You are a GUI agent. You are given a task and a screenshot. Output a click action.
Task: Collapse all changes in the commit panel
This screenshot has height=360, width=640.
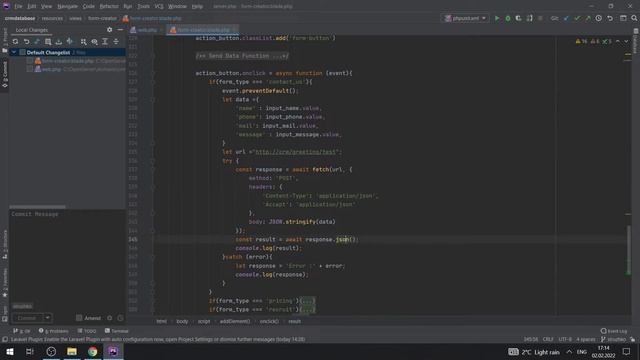coord(116,42)
